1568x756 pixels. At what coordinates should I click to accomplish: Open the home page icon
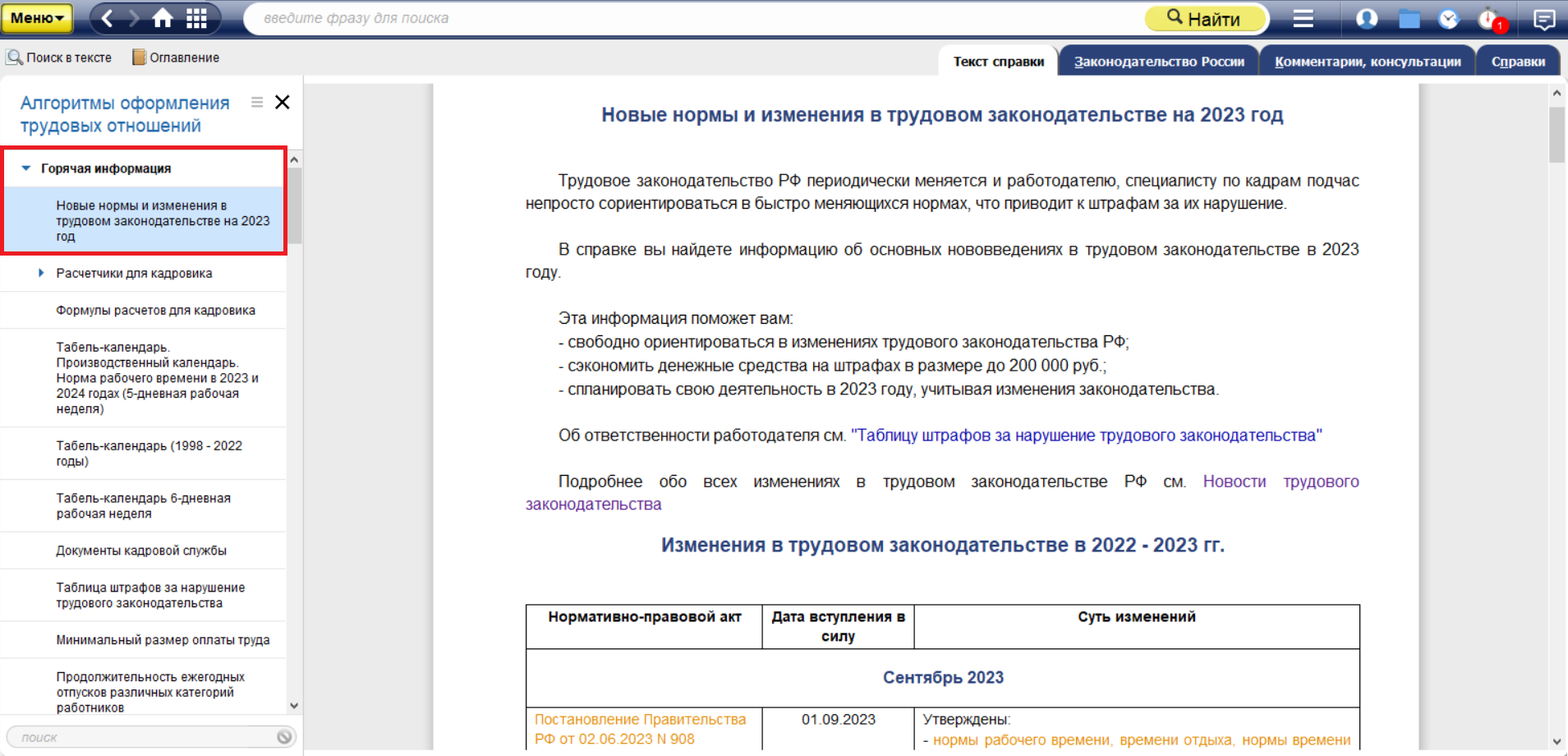(x=163, y=18)
